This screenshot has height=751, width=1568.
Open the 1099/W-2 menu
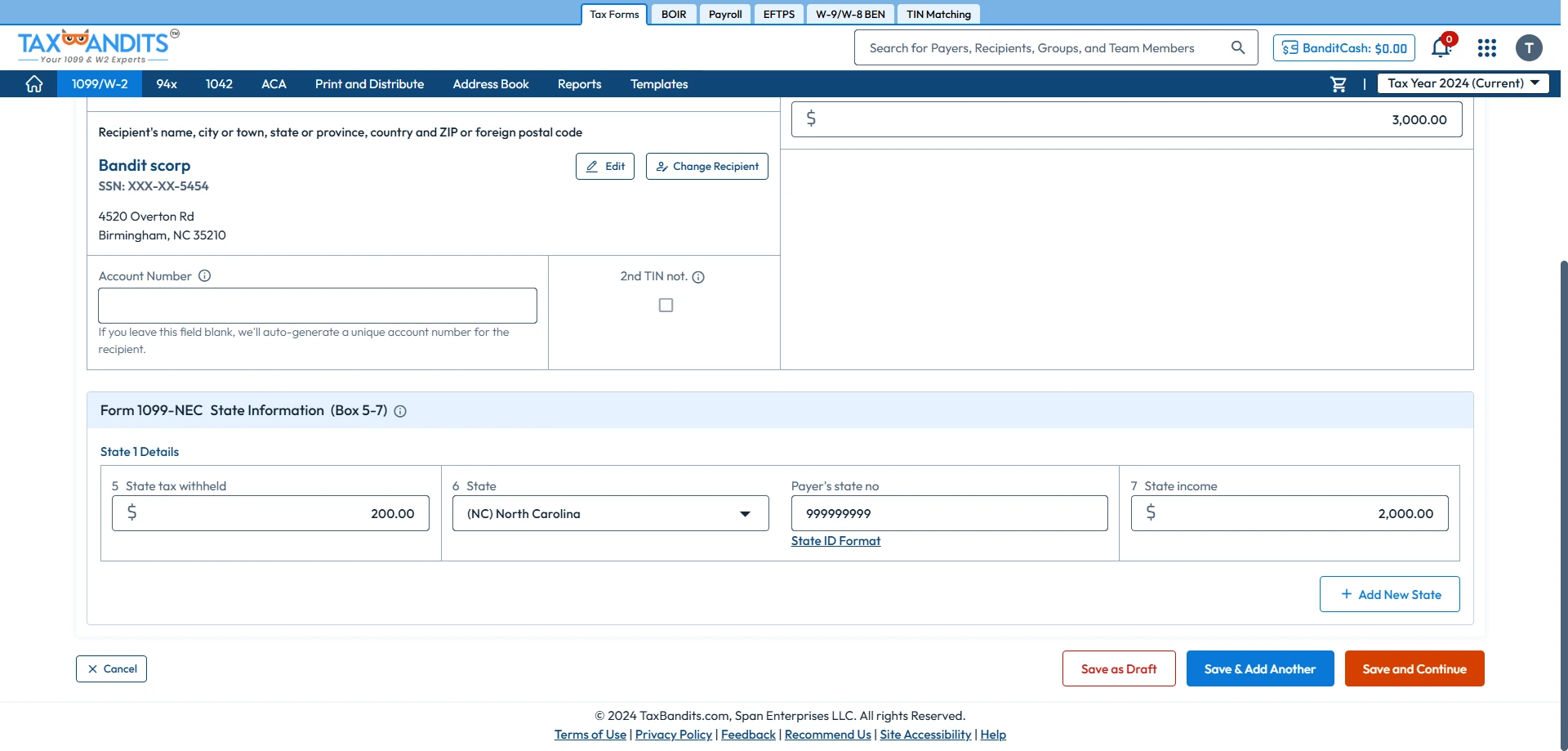pos(100,84)
